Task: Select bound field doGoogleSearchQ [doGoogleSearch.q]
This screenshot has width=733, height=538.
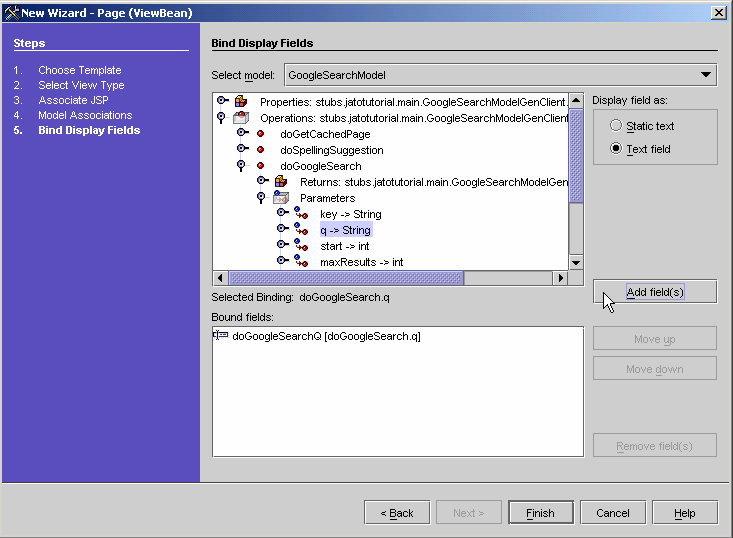Action: click(x=326, y=336)
